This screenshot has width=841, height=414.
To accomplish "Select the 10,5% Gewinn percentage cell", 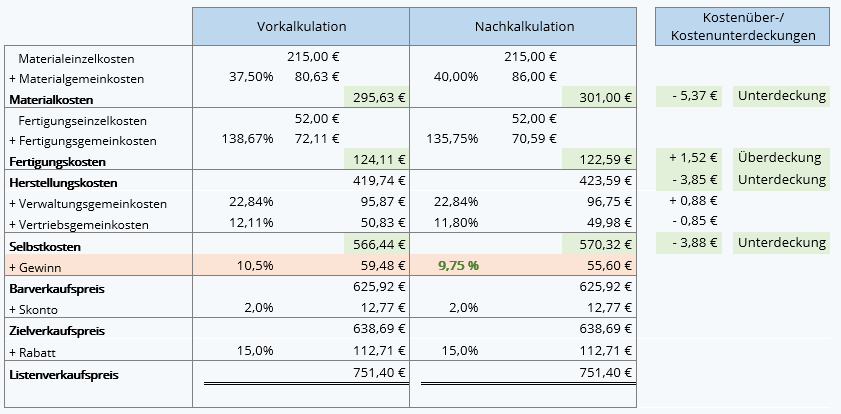I will pyautogui.click(x=256, y=266).
